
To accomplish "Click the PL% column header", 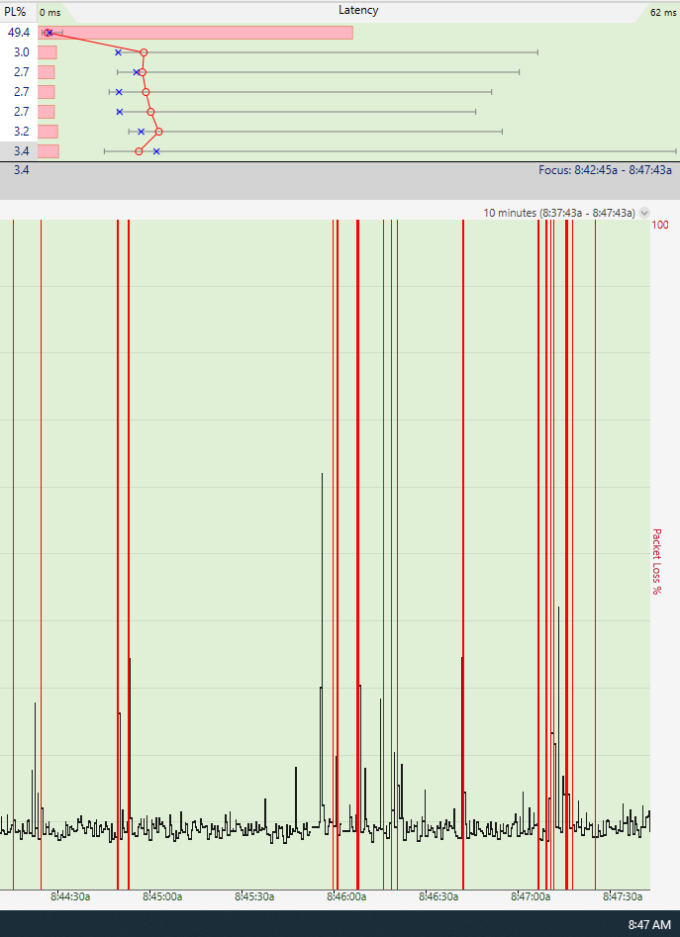I will point(16,11).
